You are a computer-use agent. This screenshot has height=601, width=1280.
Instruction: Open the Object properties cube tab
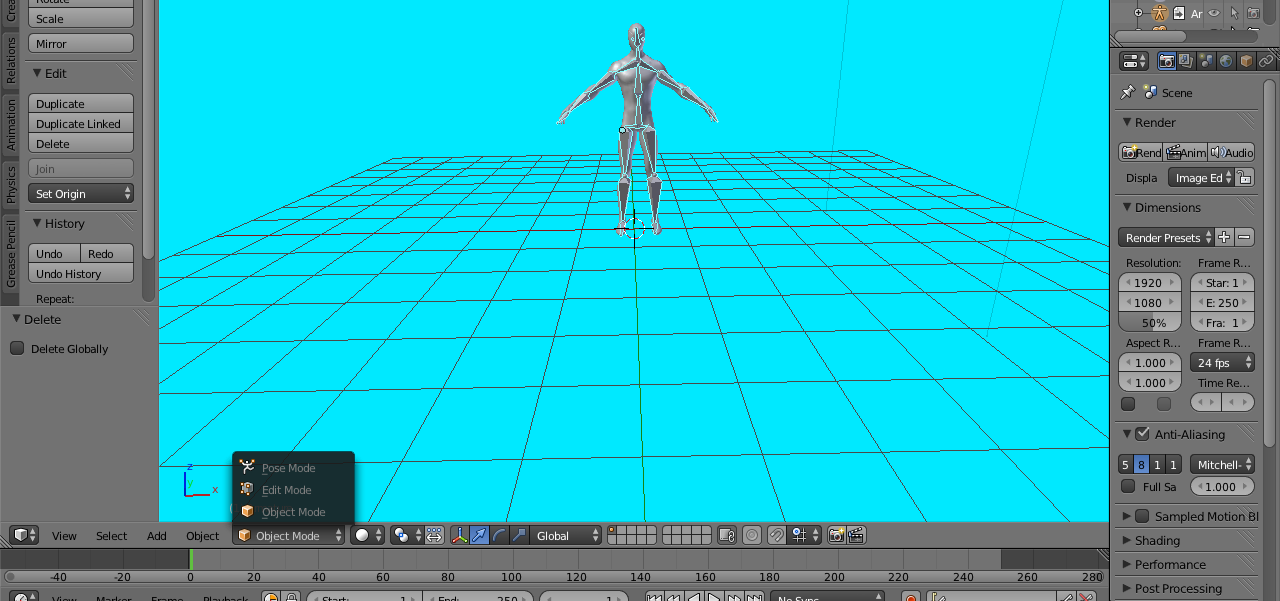[x=1246, y=61]
